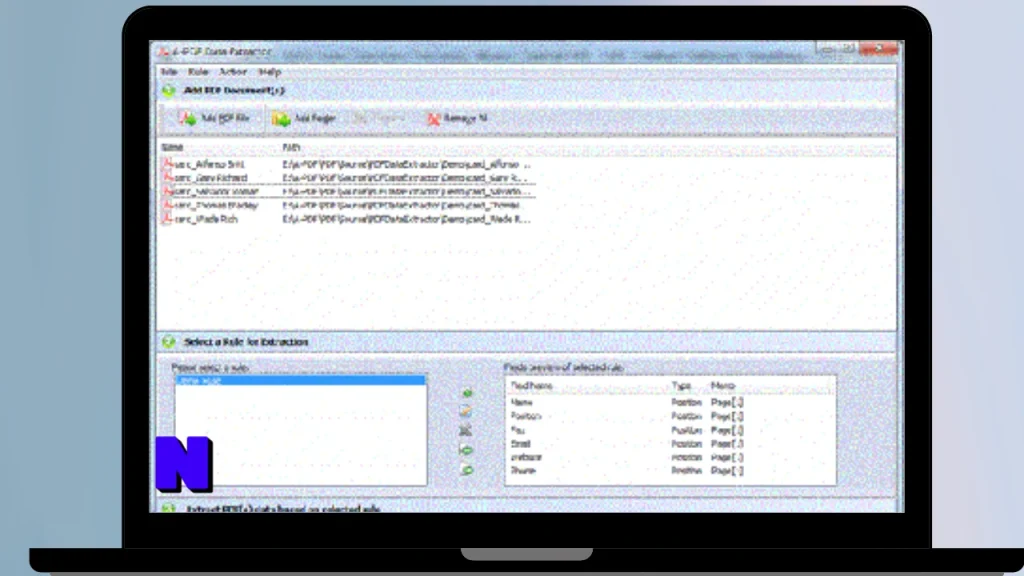Screen dimensions: 1024x576
Task: Sort list by Path column header
Action: point(291,148)
